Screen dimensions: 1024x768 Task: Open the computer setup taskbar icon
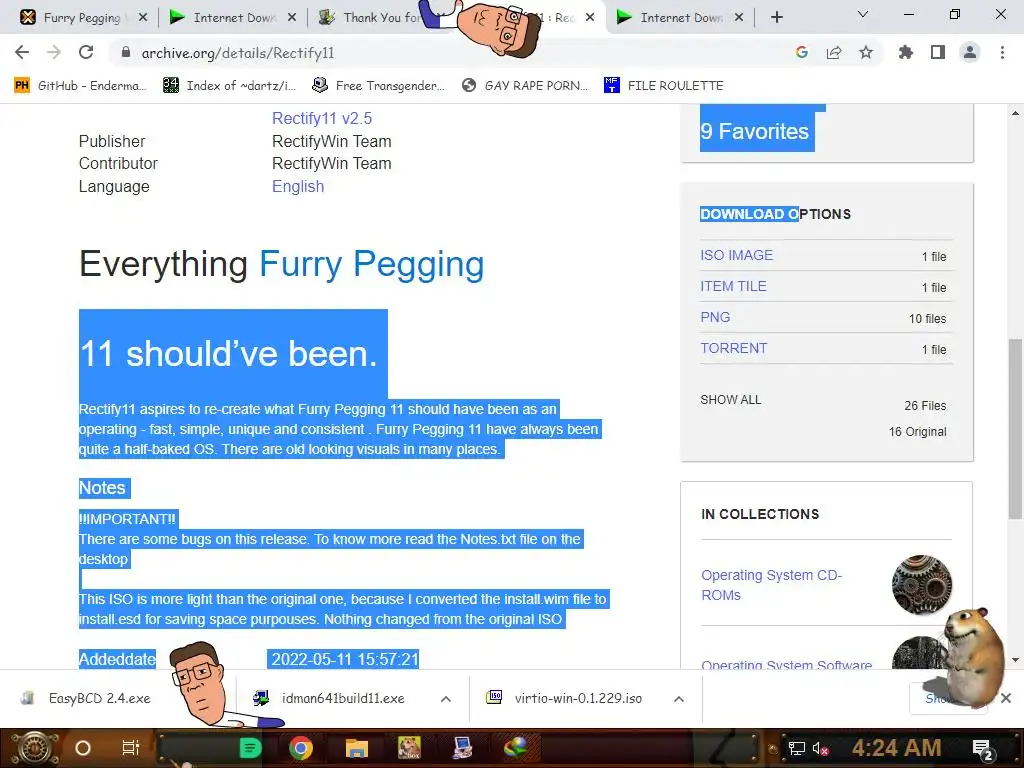click(463, 748)
